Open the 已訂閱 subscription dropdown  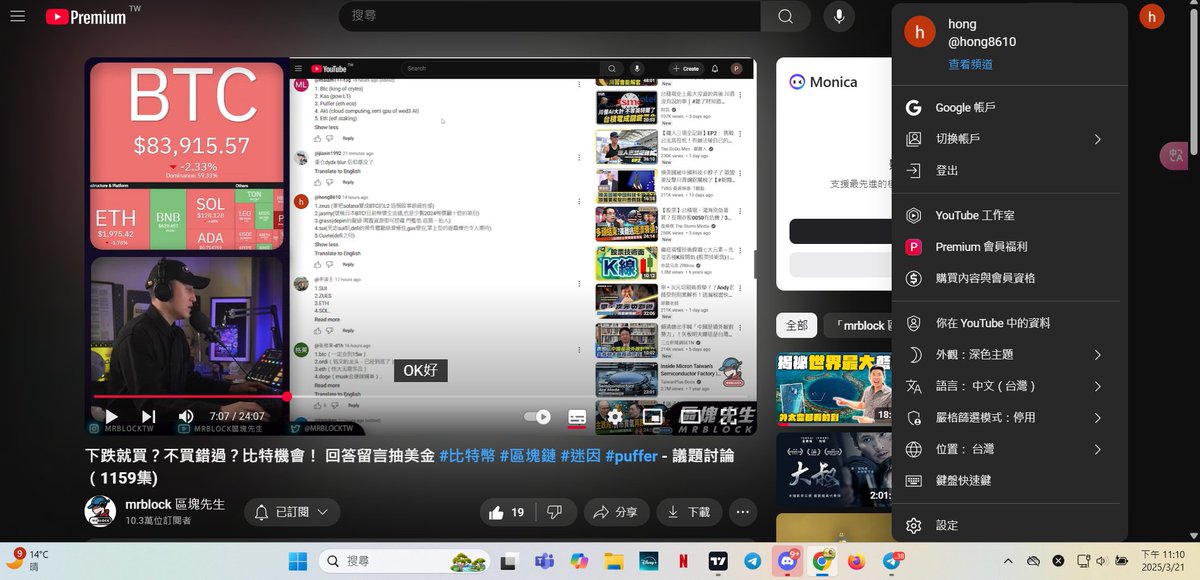(292, 512)
